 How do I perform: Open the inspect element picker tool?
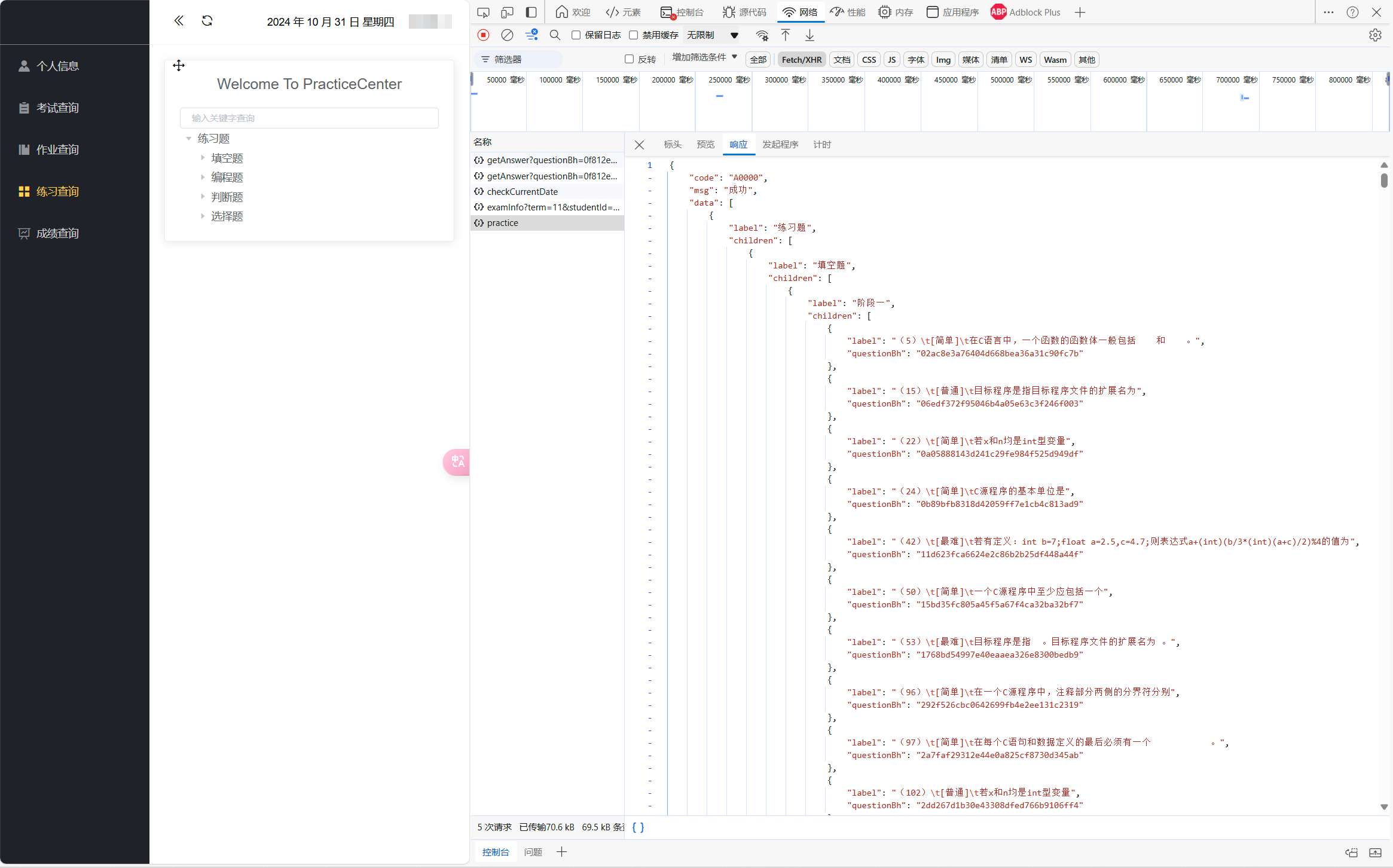(483, 12)
